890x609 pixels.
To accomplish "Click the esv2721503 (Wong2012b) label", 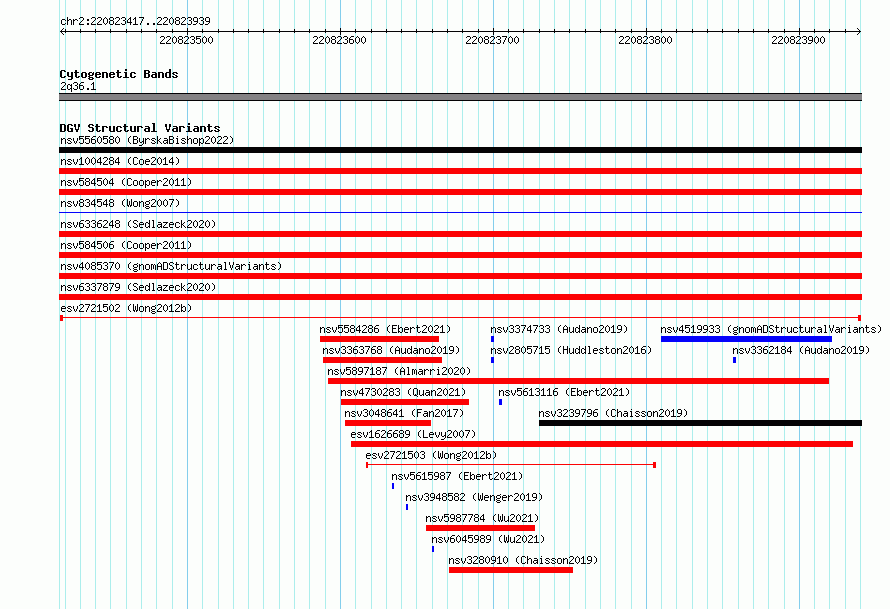I will click(431, 455).
